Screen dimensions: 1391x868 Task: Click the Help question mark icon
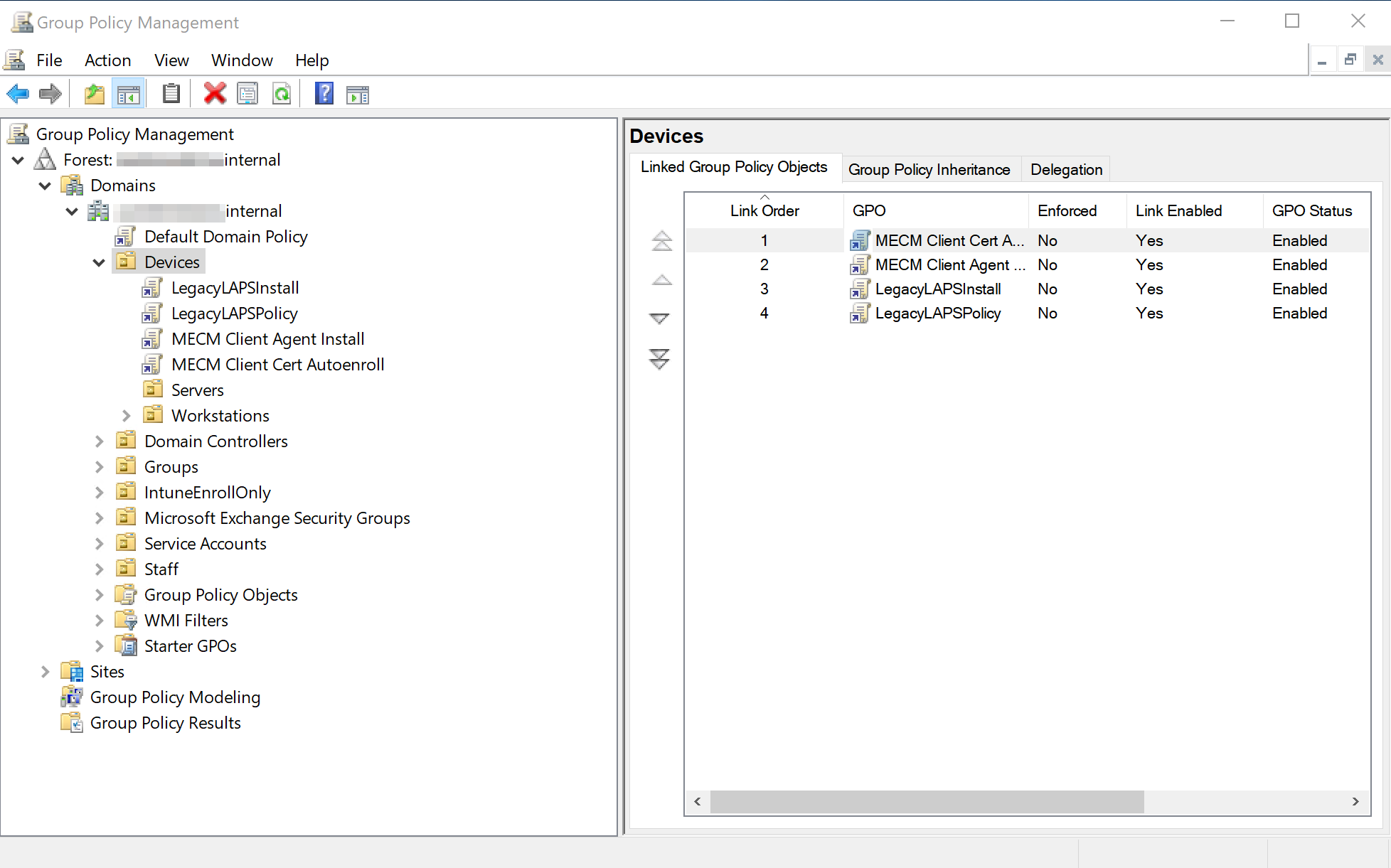tap(324, 93)
